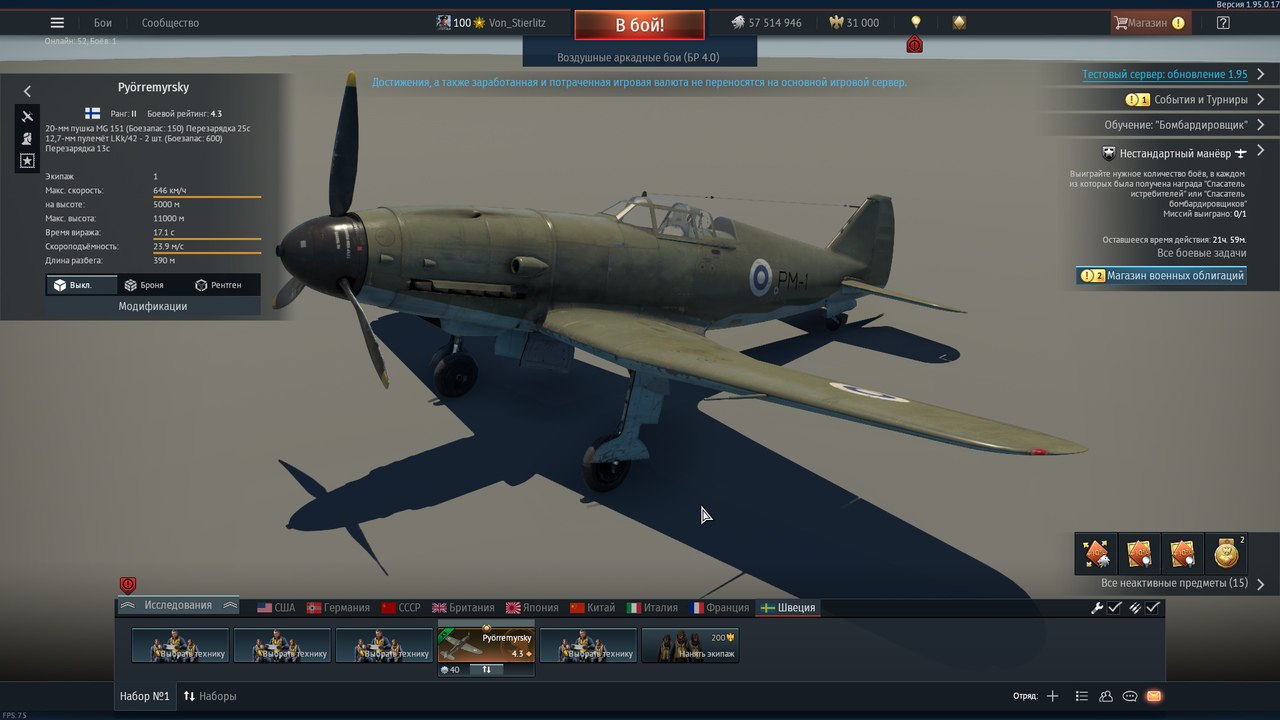Select the aircraft weapons icon in left panel
This screenshot has height=720, width=1280.
tap(27, 116)
